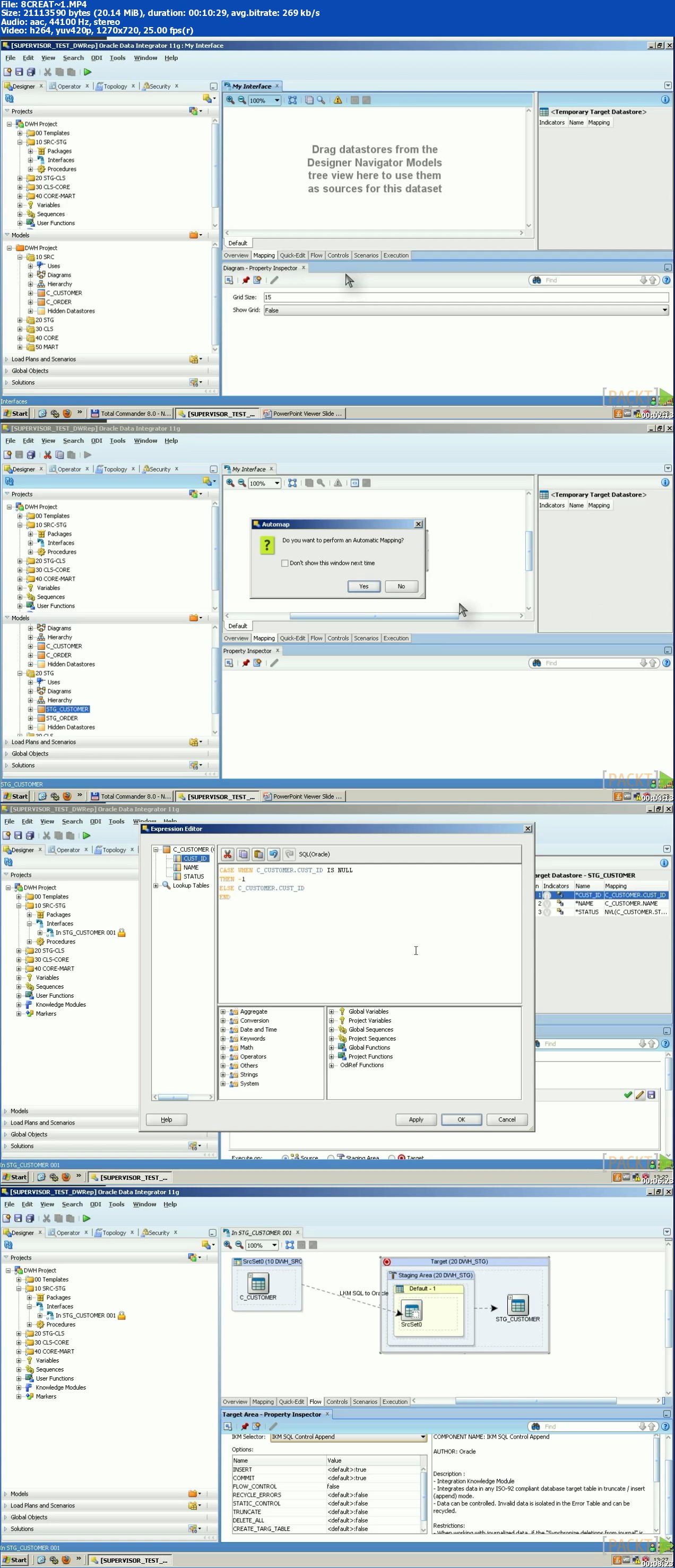Click the Cut scissors icon in Expression Editor

228,854
